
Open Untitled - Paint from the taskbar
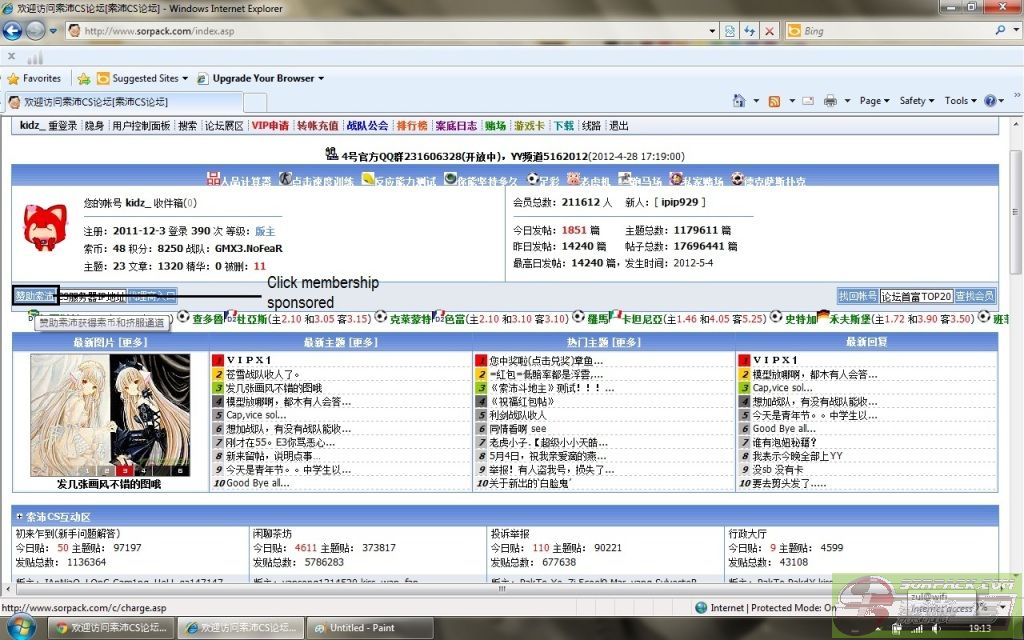360,628
